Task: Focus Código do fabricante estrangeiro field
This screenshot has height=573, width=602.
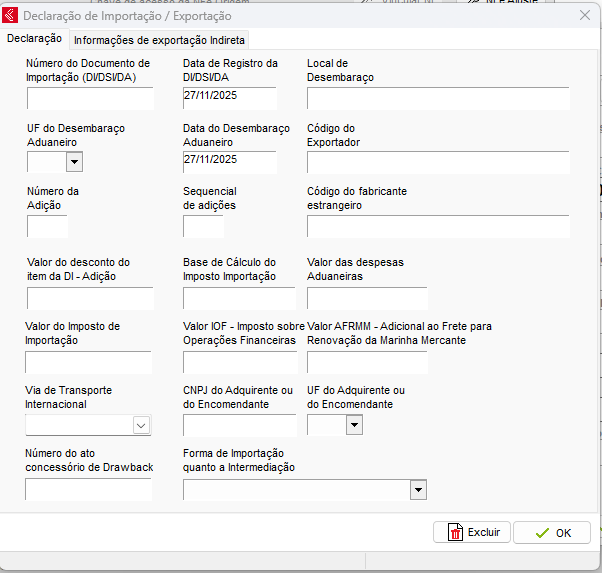Action: [437, 226]
